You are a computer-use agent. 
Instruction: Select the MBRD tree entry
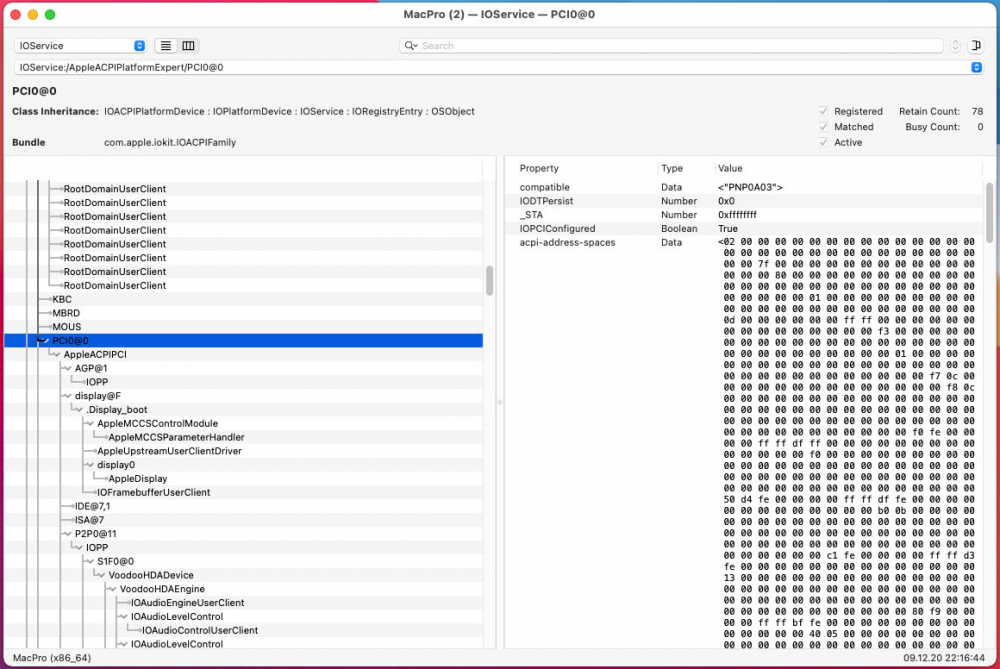(66, 313)
